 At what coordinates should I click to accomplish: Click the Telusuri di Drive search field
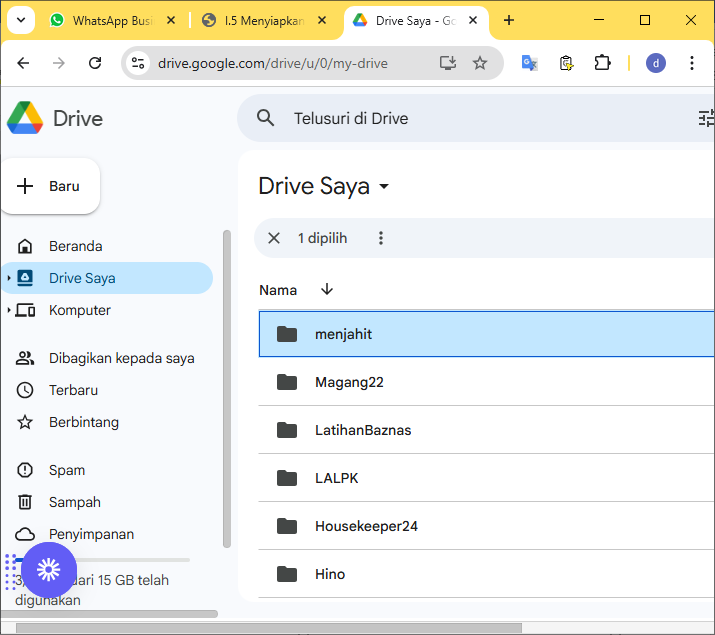pyautogui.click(x=350, y=118)
